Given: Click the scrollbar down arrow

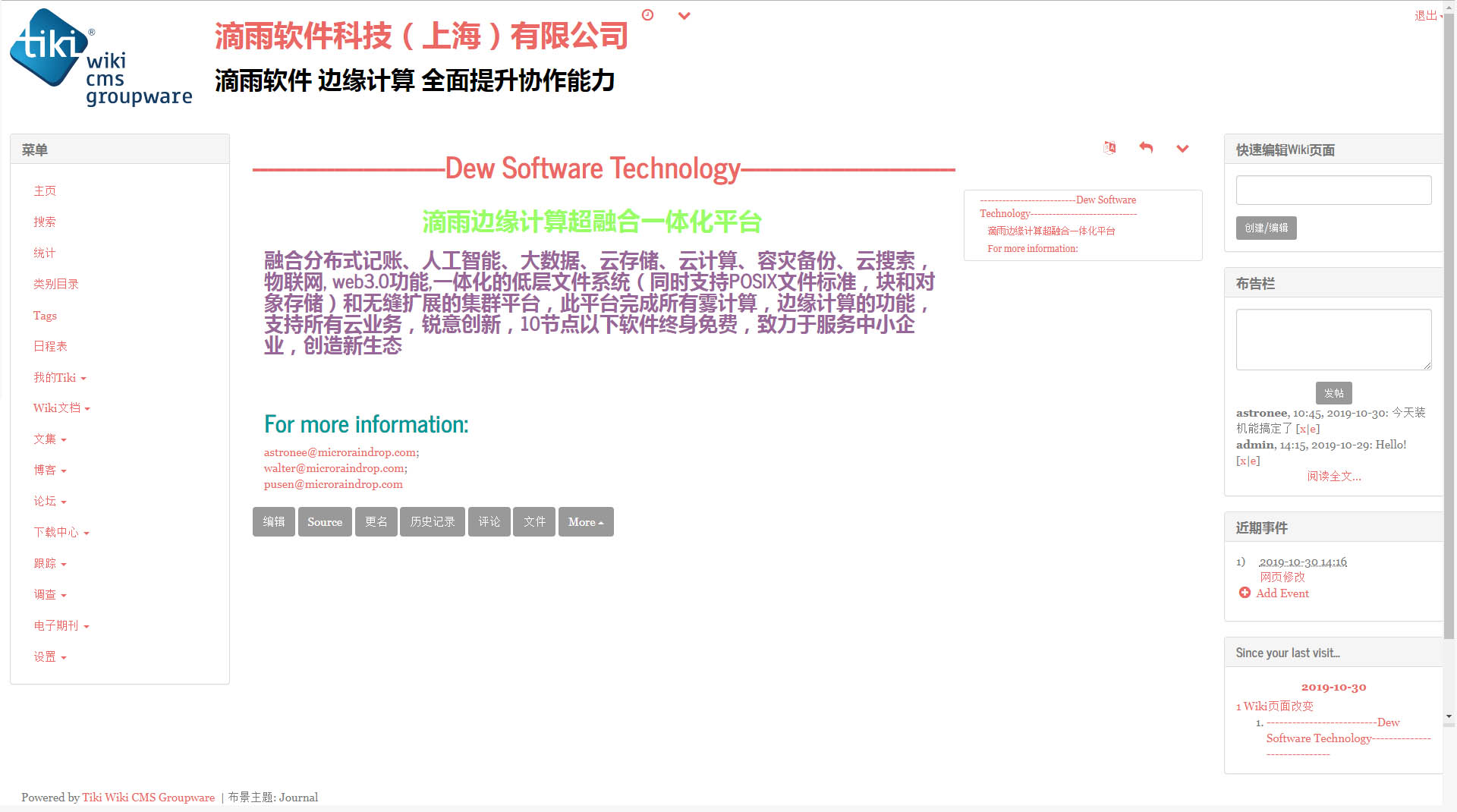Looking at the screenshot, I should (x=1449, y=716).
